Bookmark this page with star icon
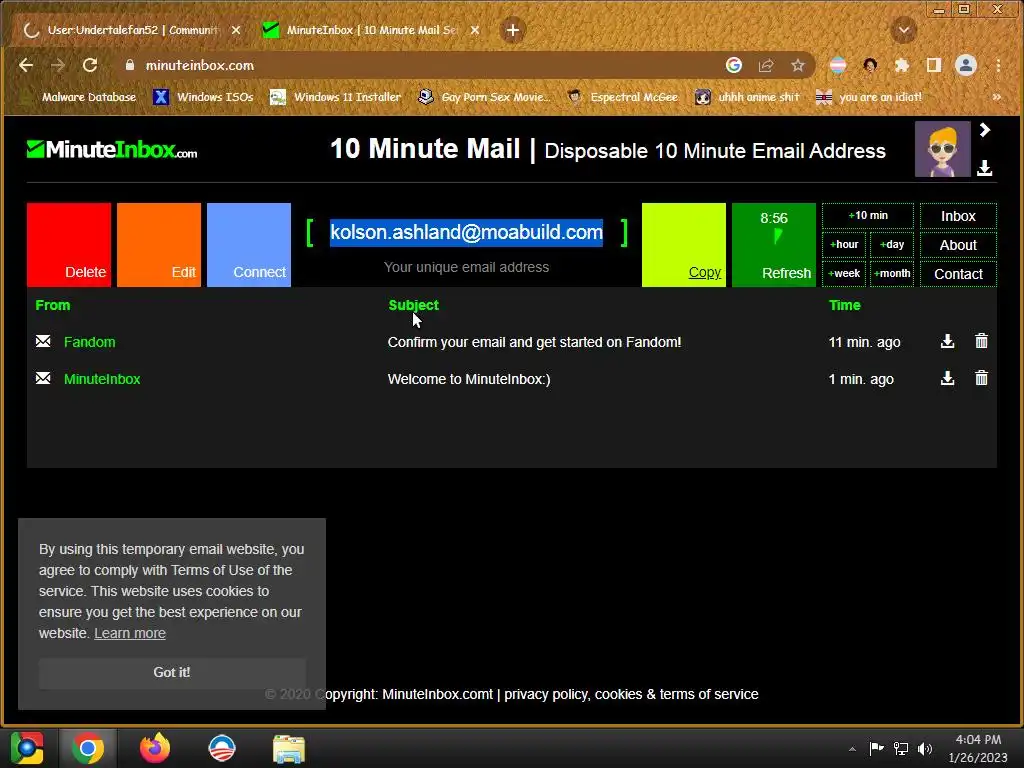 pyautogui.click(x=797, y=65)
